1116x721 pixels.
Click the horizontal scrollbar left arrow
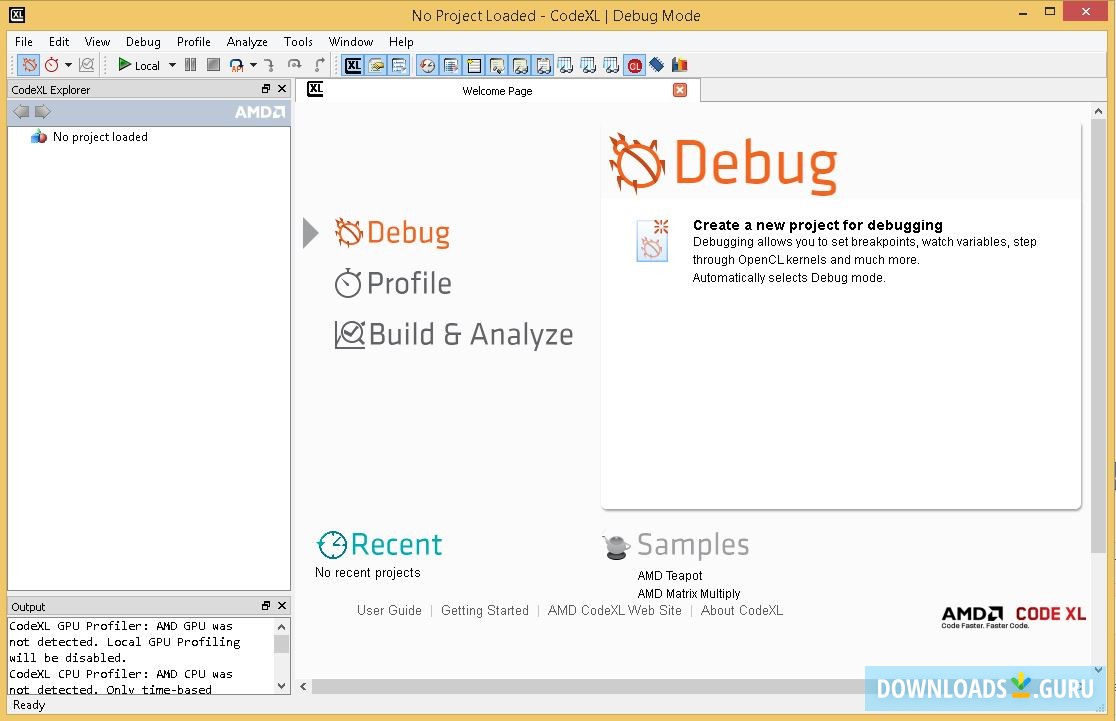pos(303,686)
